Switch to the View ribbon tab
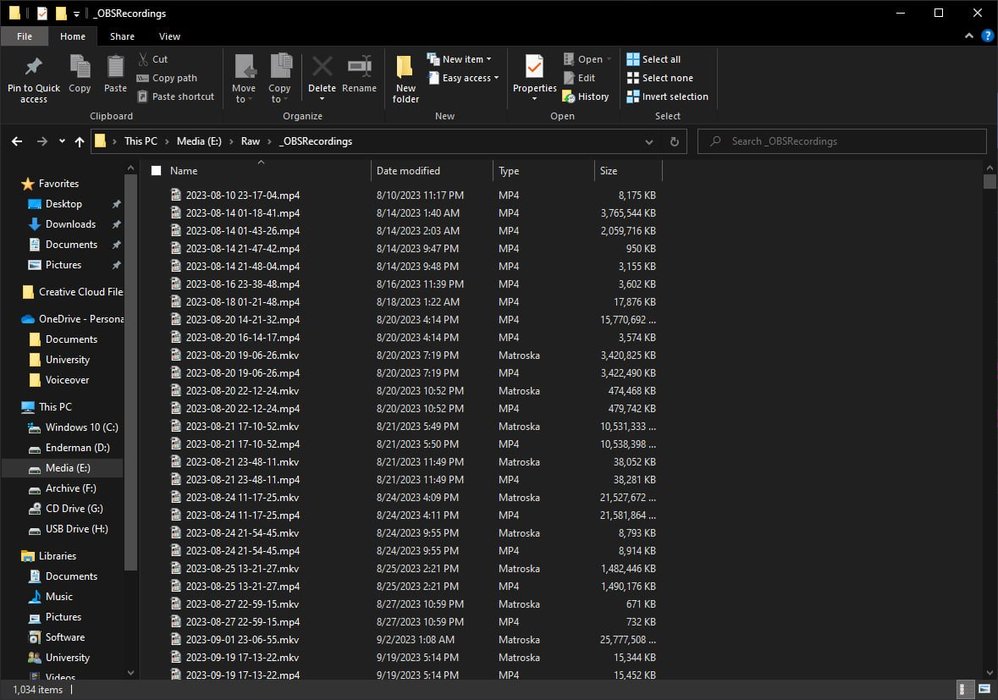Image resolution: width=998 pixels, height=700 pixels. point(170,36)
